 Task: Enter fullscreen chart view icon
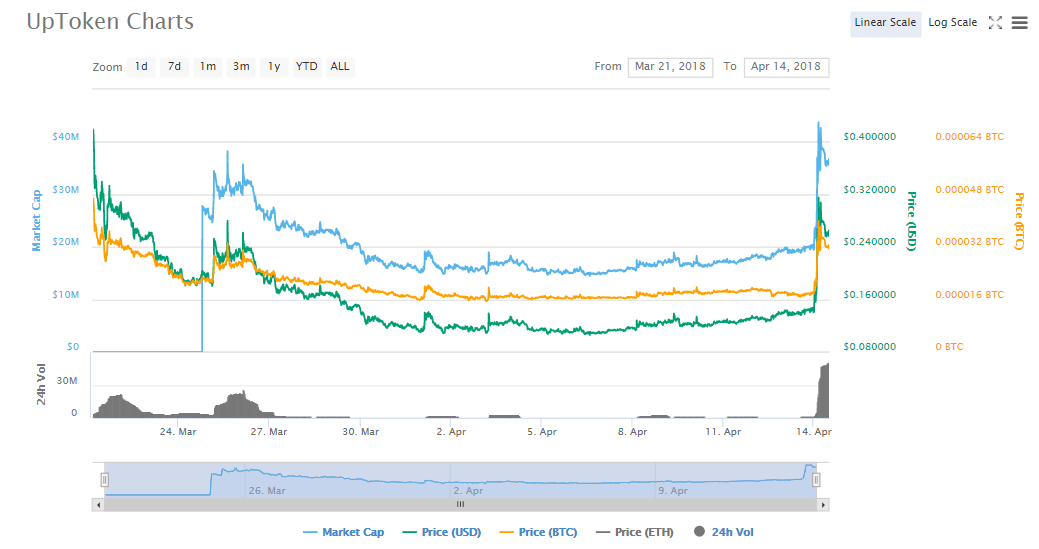995,23
